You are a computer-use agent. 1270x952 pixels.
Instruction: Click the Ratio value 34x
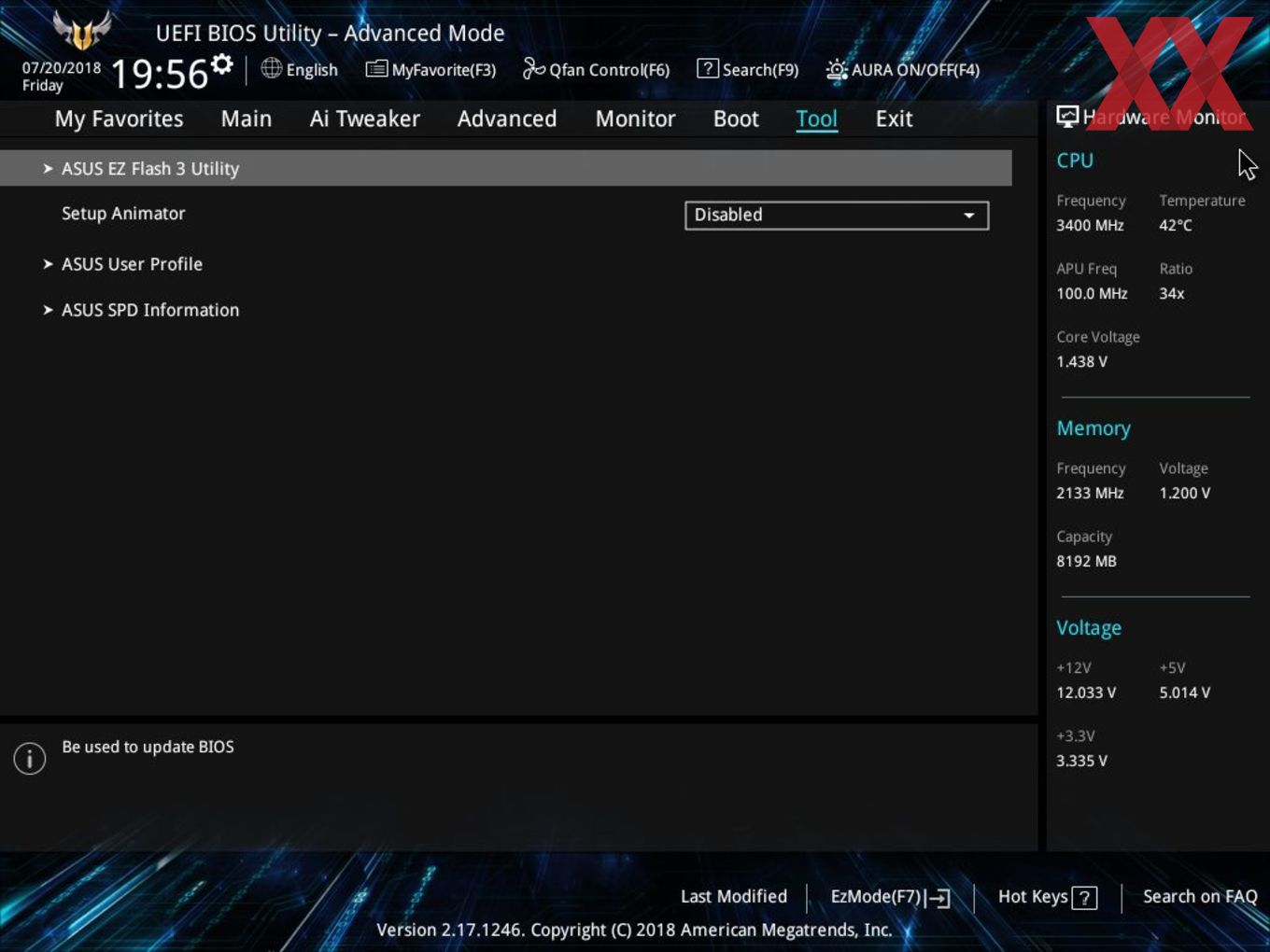(x=1172, y=293)
